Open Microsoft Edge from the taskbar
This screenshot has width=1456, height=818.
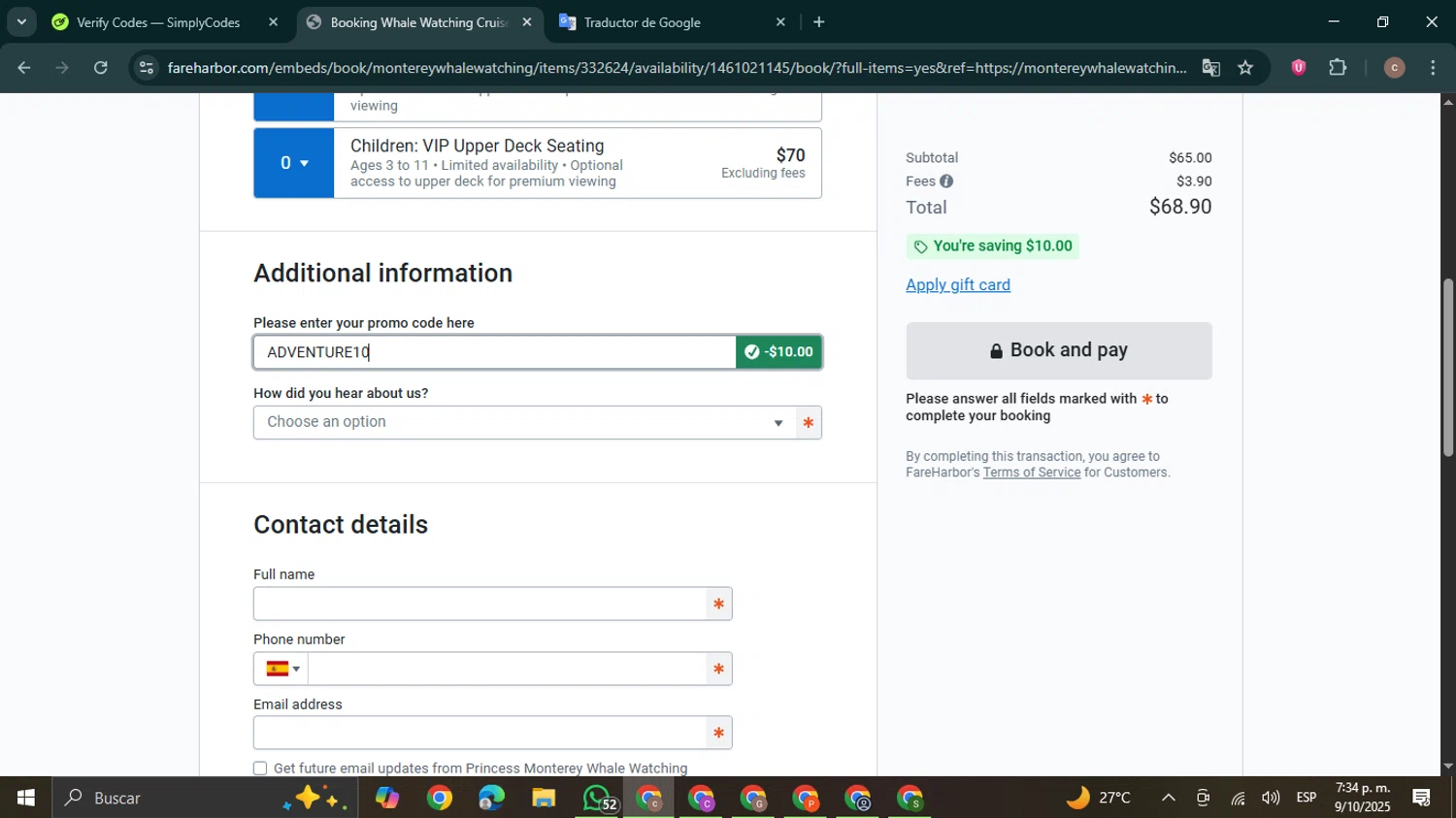coord(491,798)
